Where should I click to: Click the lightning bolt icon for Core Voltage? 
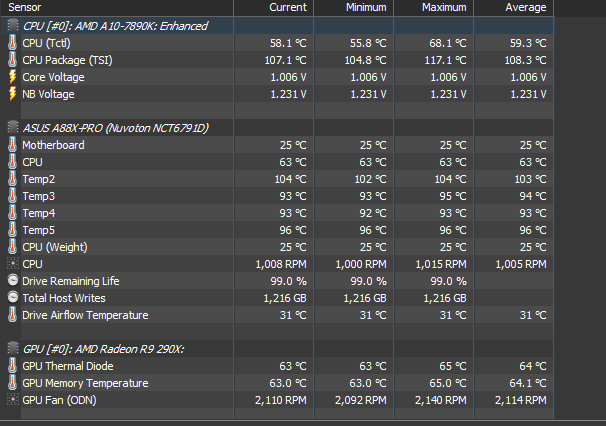point(12,77)
